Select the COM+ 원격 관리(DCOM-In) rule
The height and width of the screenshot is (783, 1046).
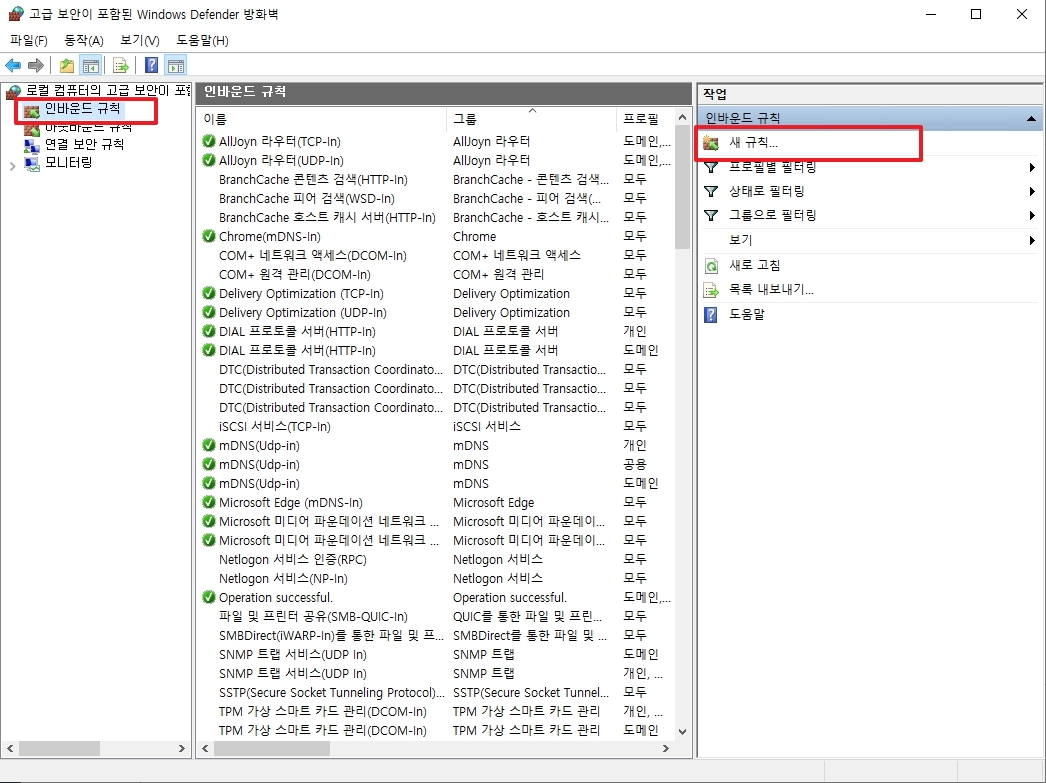pyautogui.click(x=295, y=274)
